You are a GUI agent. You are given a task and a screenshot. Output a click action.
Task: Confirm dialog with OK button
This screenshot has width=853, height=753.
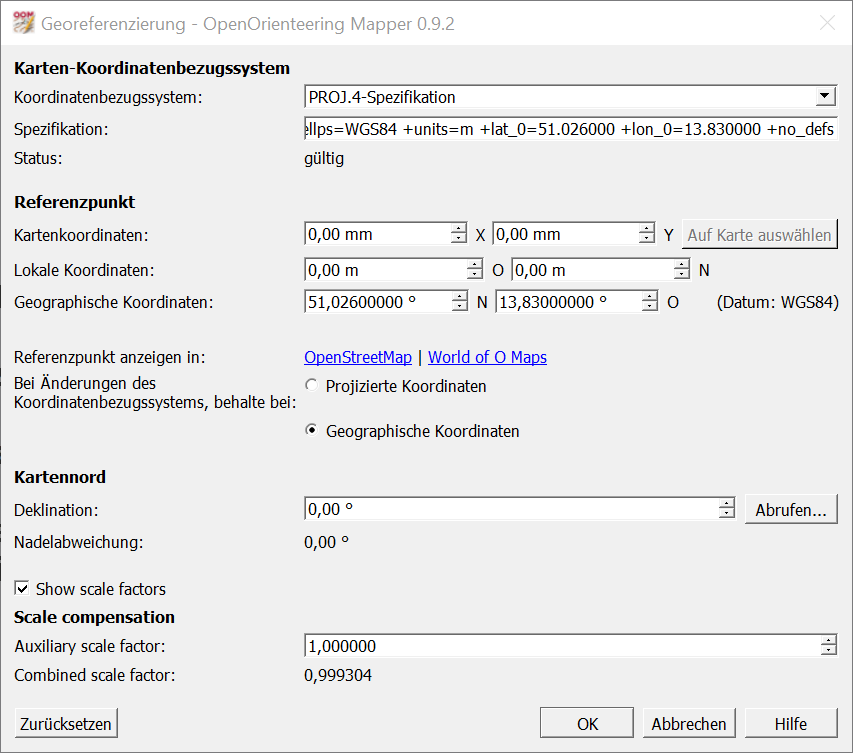(587, 724)
